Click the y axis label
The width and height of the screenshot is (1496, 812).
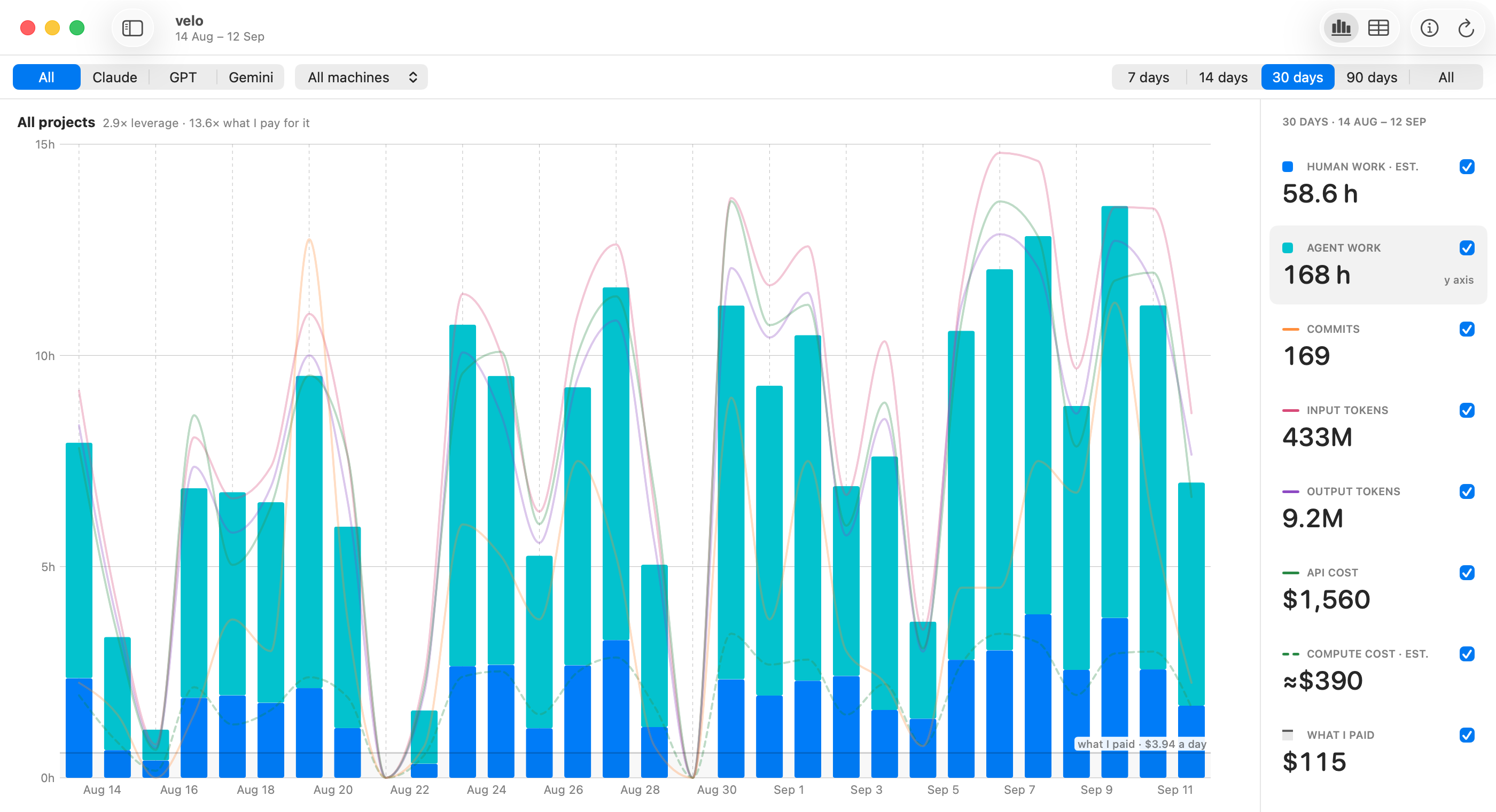1458,280
